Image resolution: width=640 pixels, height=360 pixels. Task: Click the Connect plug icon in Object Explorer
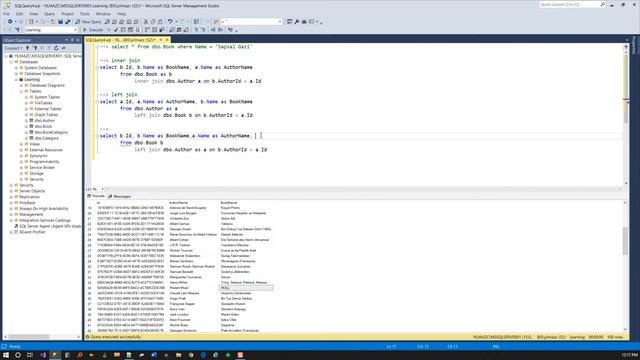point(28,48)
